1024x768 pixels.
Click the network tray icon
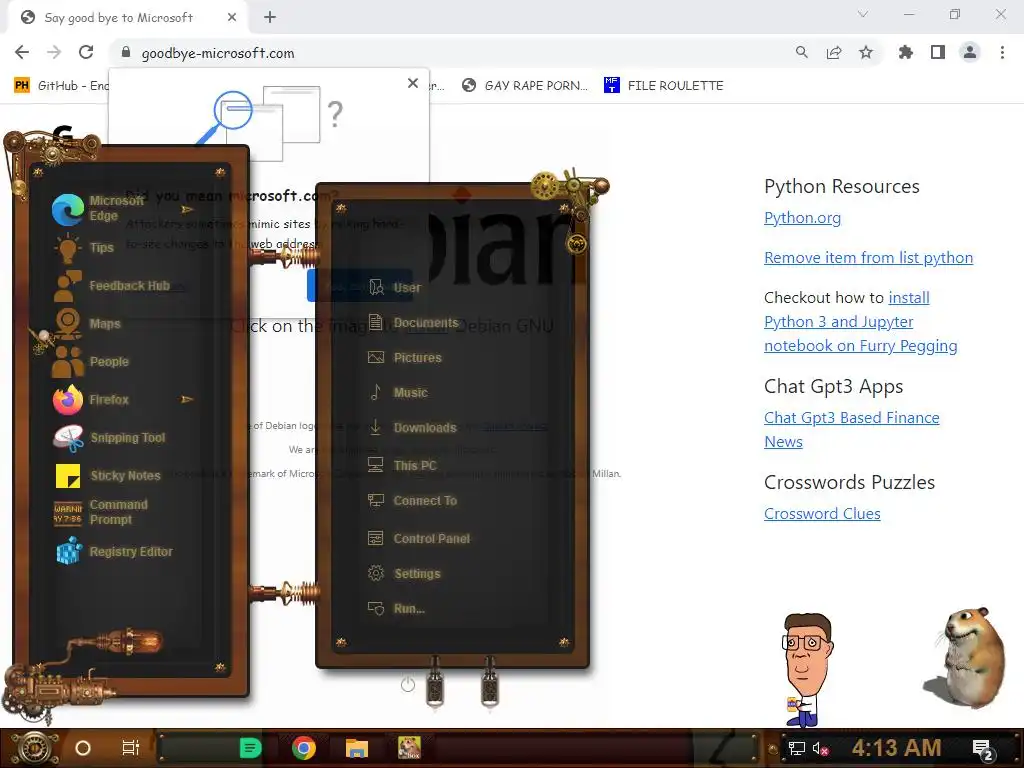(797, 748)
